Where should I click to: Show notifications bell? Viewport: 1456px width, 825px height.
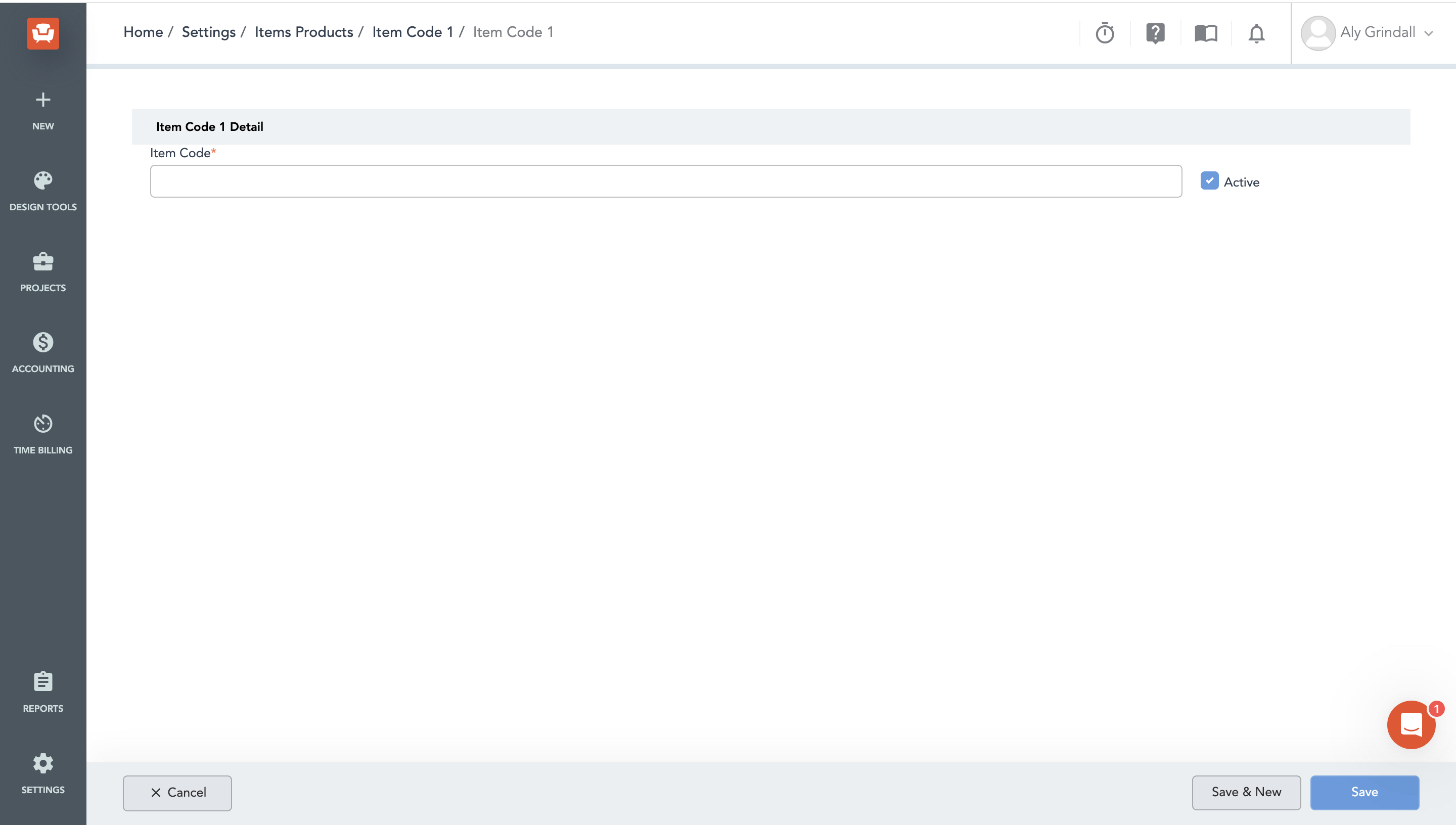(x=1256, y=33)
